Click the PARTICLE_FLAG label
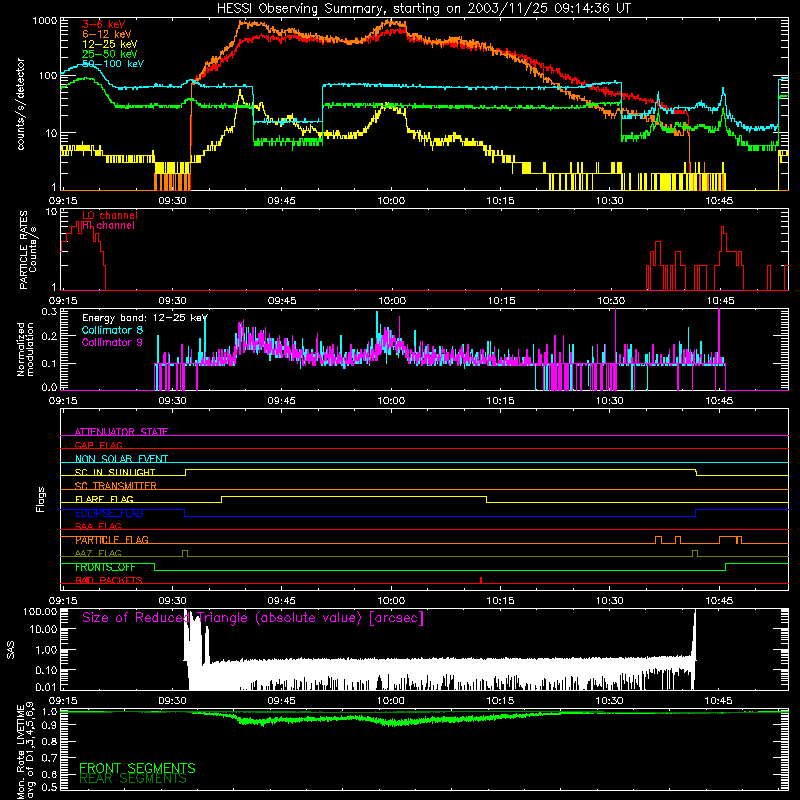Image resolution: width=800 pixels, height=800 pixels. click(112, 540)
